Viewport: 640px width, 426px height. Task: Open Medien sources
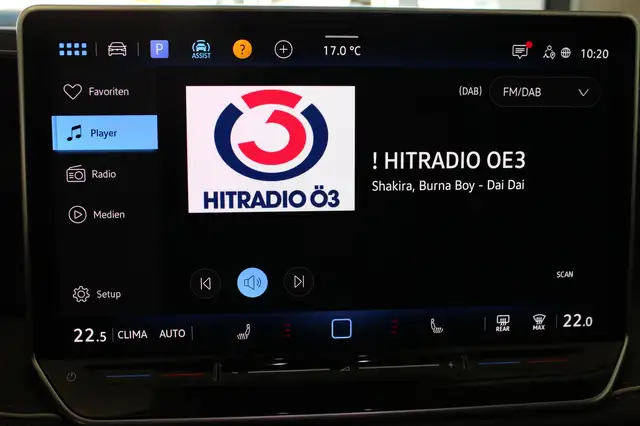(x=97, y=214)
